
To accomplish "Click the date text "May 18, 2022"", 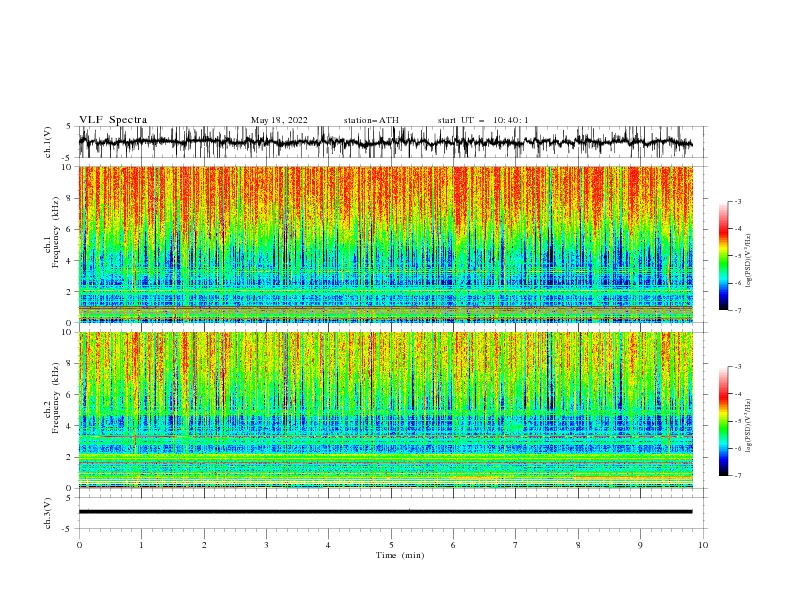I will tap(279, 120).
